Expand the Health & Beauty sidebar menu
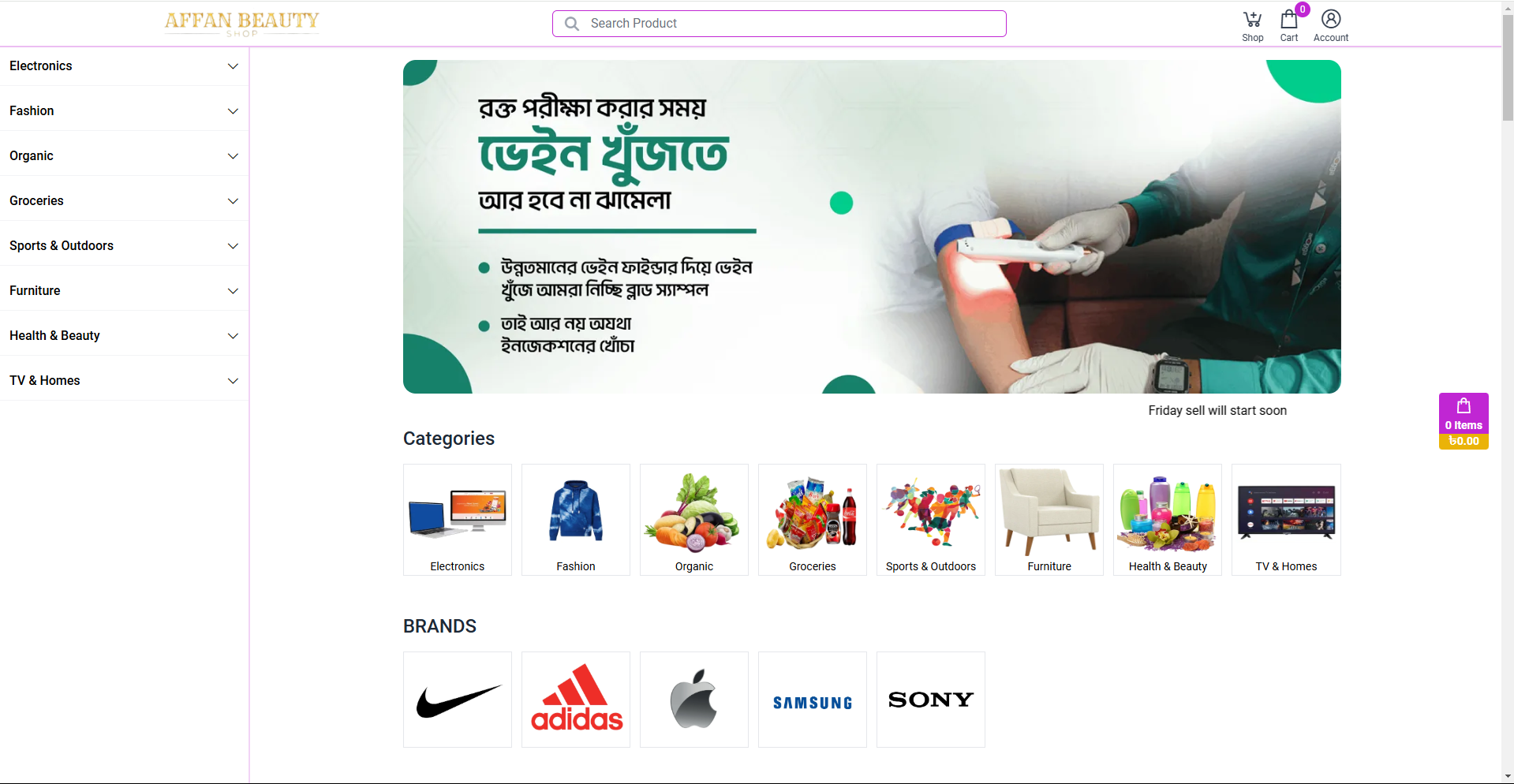1514x784 pixels. [124, 336]
